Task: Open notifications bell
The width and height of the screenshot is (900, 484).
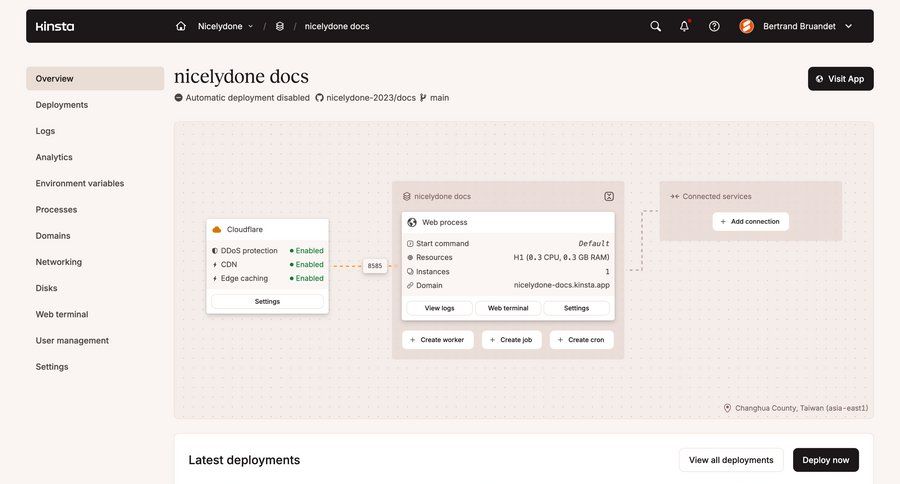Action: (684, 26)
